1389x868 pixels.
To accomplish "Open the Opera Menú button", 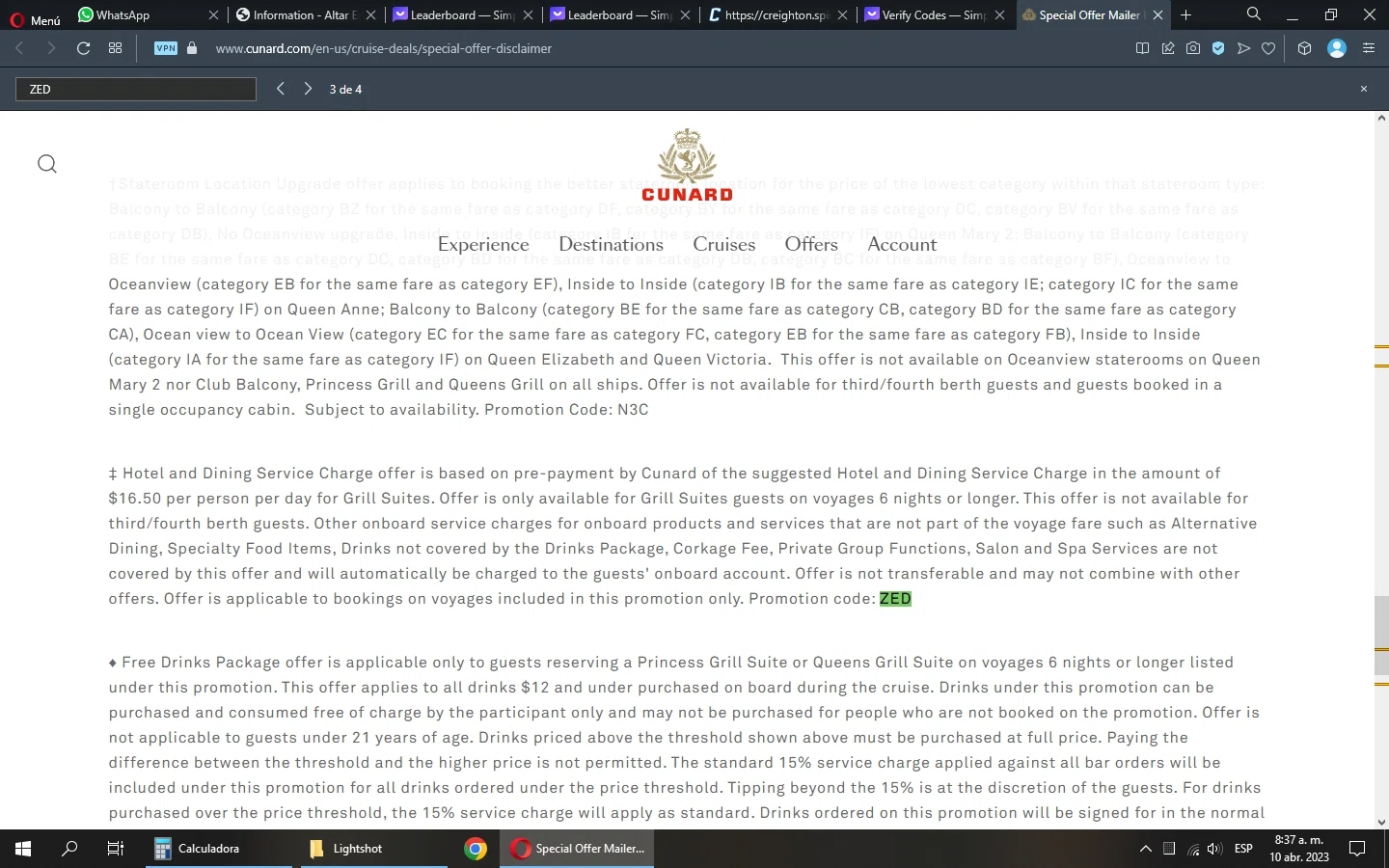I will 35,17.
